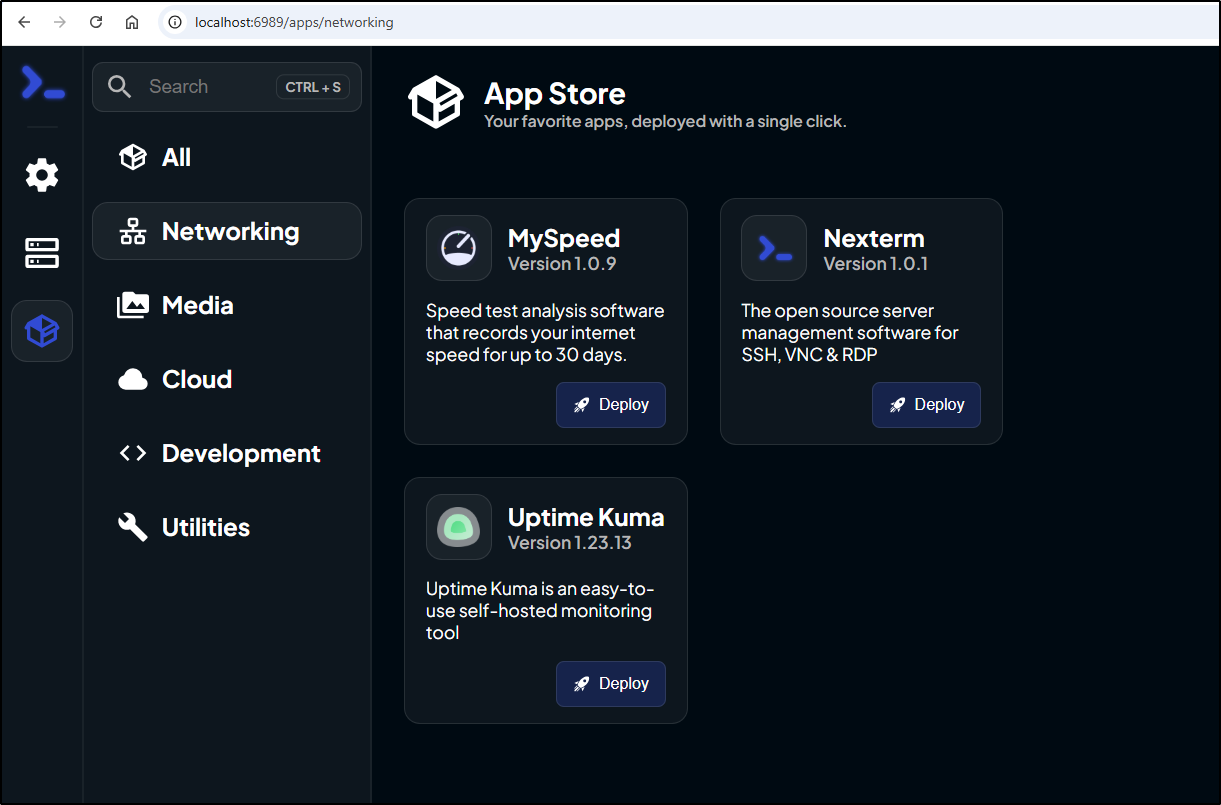Go back with browser back arrow

click(x=24, y=22)
